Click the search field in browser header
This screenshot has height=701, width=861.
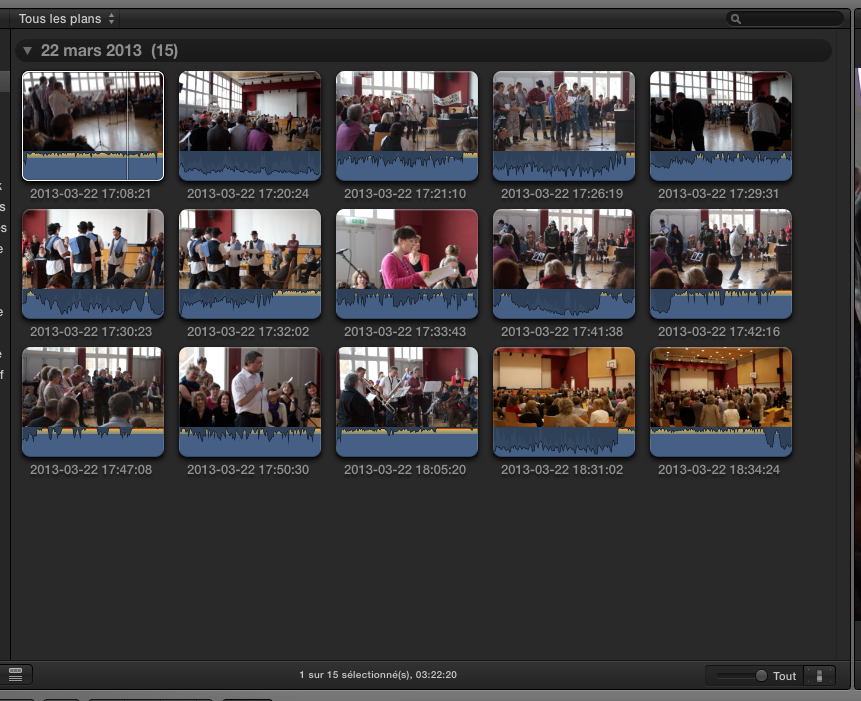point(786,18)
